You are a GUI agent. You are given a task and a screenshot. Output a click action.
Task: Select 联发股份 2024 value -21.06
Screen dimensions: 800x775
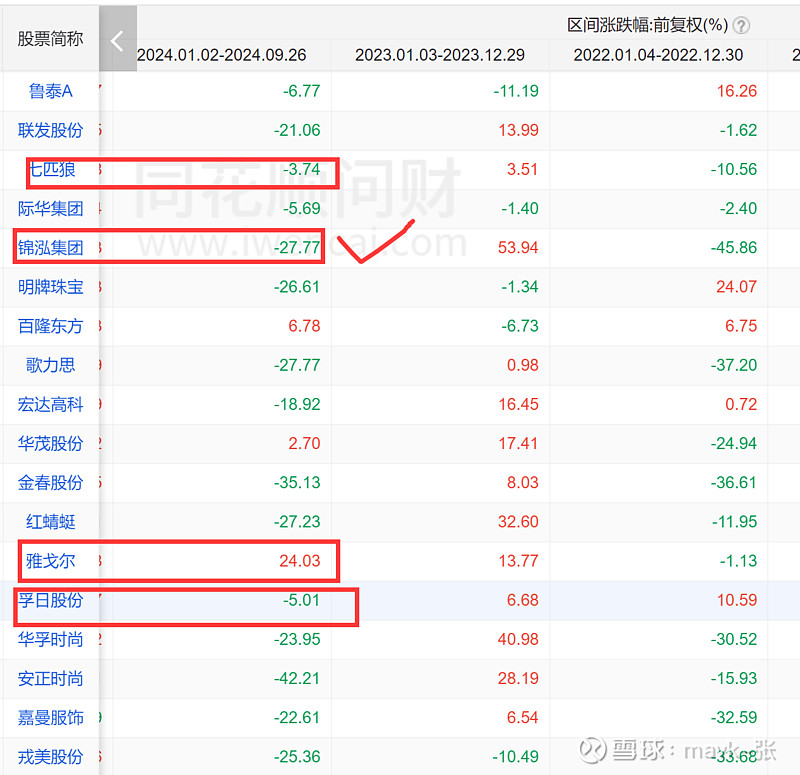pyautogui.click(x=297, y=131)
